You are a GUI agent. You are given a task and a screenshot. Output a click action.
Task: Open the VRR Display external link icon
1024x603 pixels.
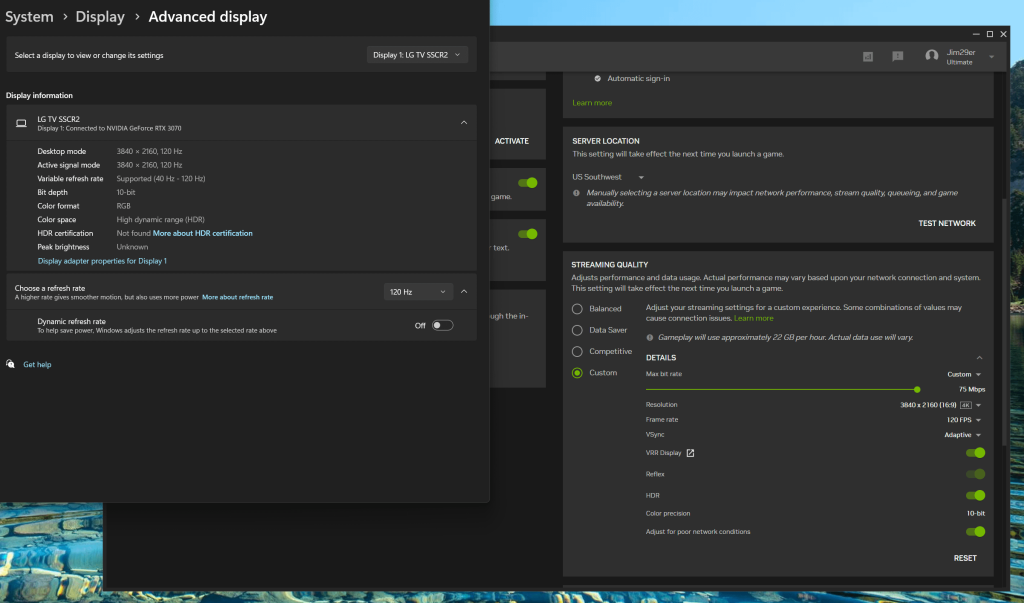[690, 453]
